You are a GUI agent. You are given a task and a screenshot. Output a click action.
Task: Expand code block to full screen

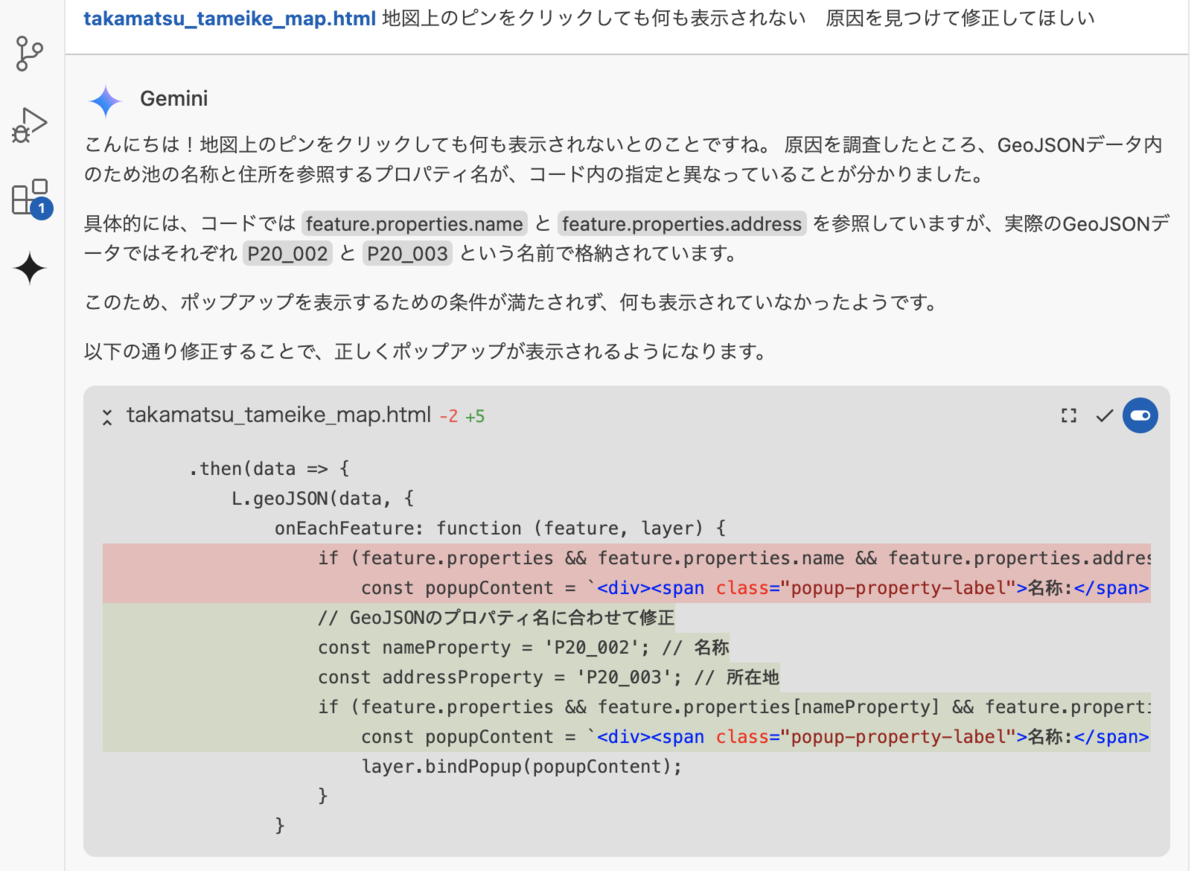(x=1069, y=415)
